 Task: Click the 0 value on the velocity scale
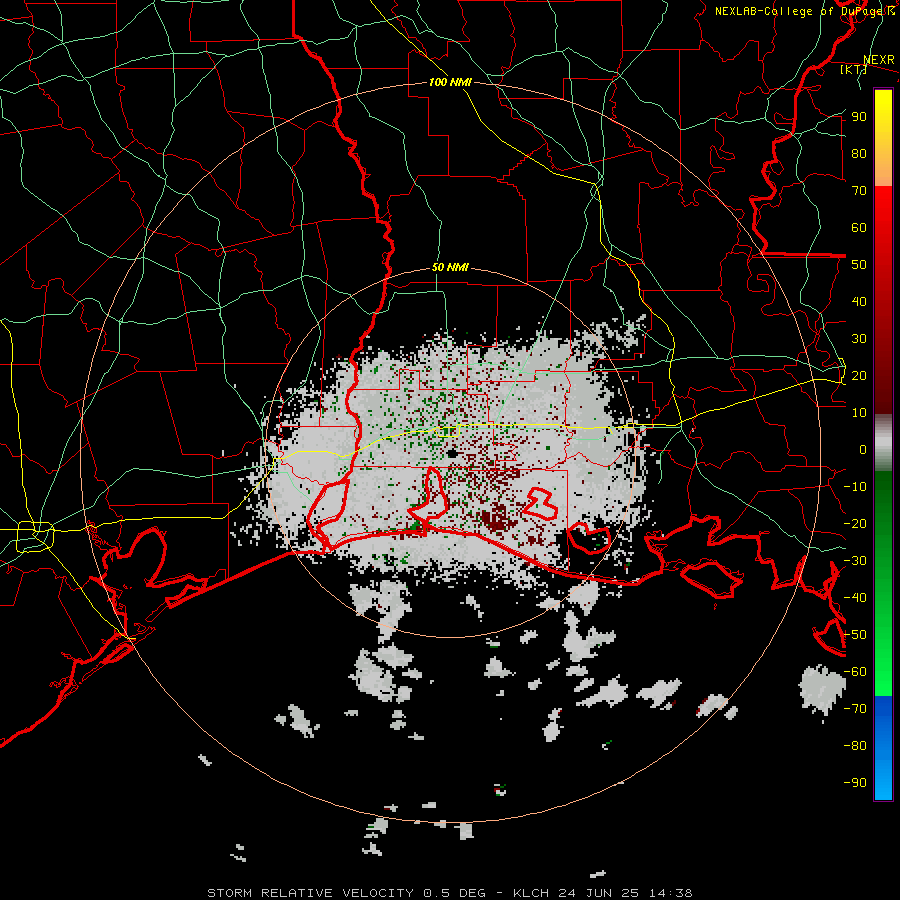(x=863, y=450)
